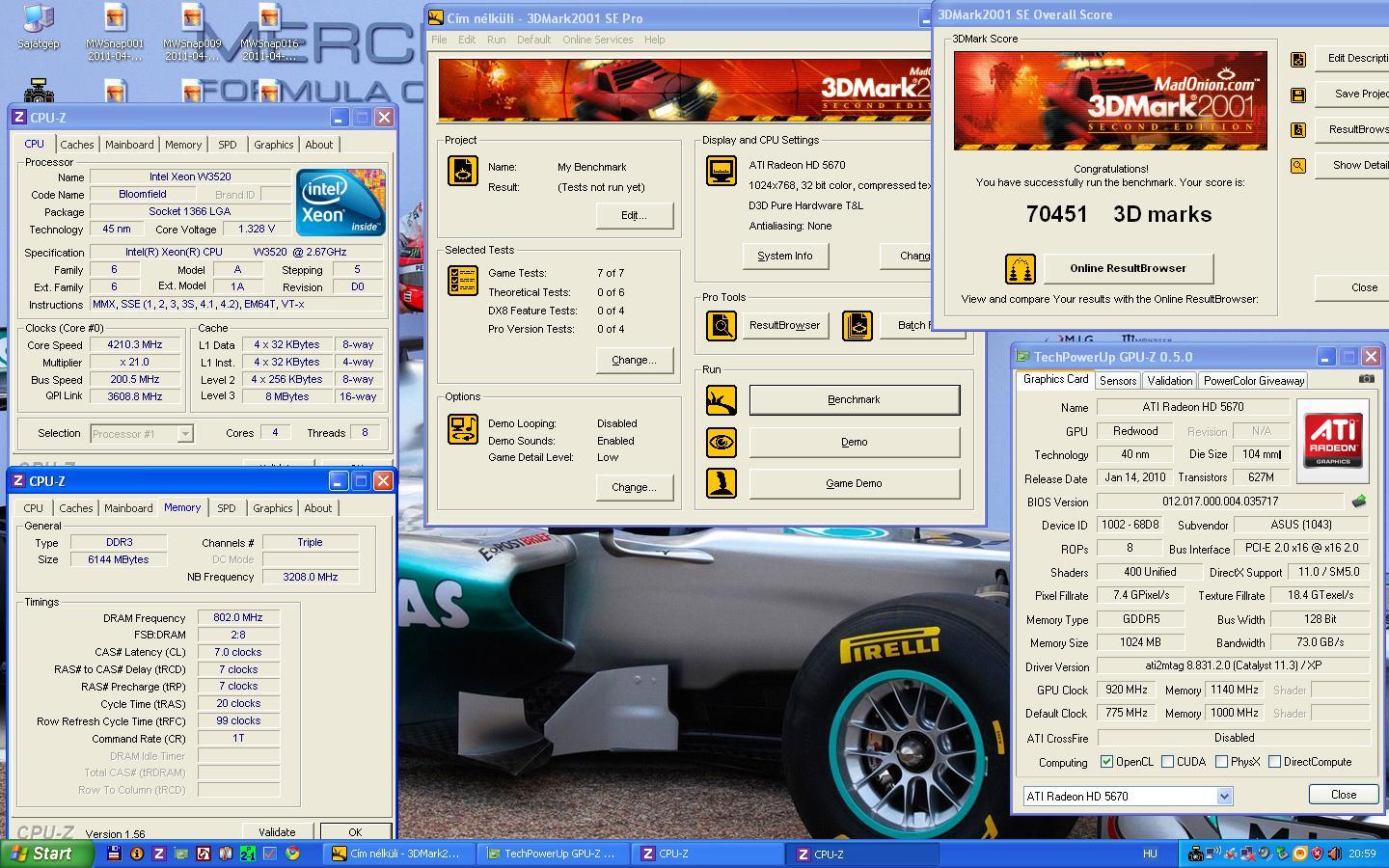Switch to Caches tab in top CPU-Z window
The height and width of the screenshot is (868, 1389).
click(77, 145)
